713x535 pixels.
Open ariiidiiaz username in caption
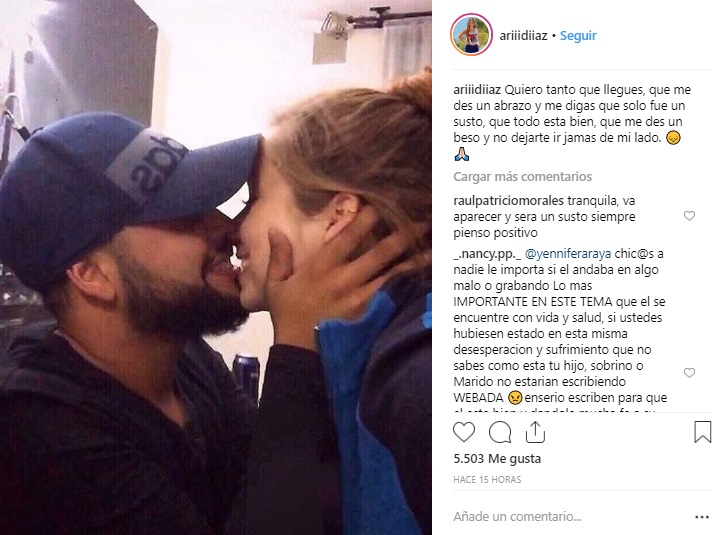pos(477,90)
